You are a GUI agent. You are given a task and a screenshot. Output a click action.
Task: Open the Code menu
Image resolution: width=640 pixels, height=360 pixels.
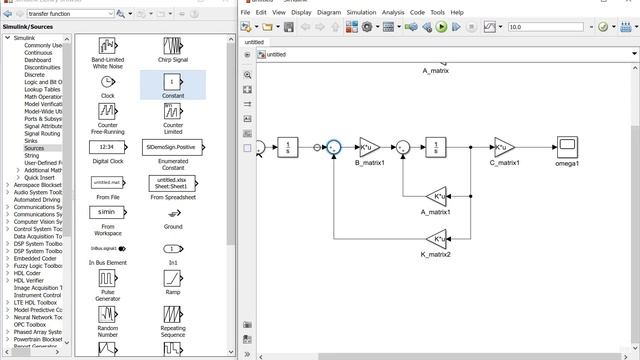[417, 12]
